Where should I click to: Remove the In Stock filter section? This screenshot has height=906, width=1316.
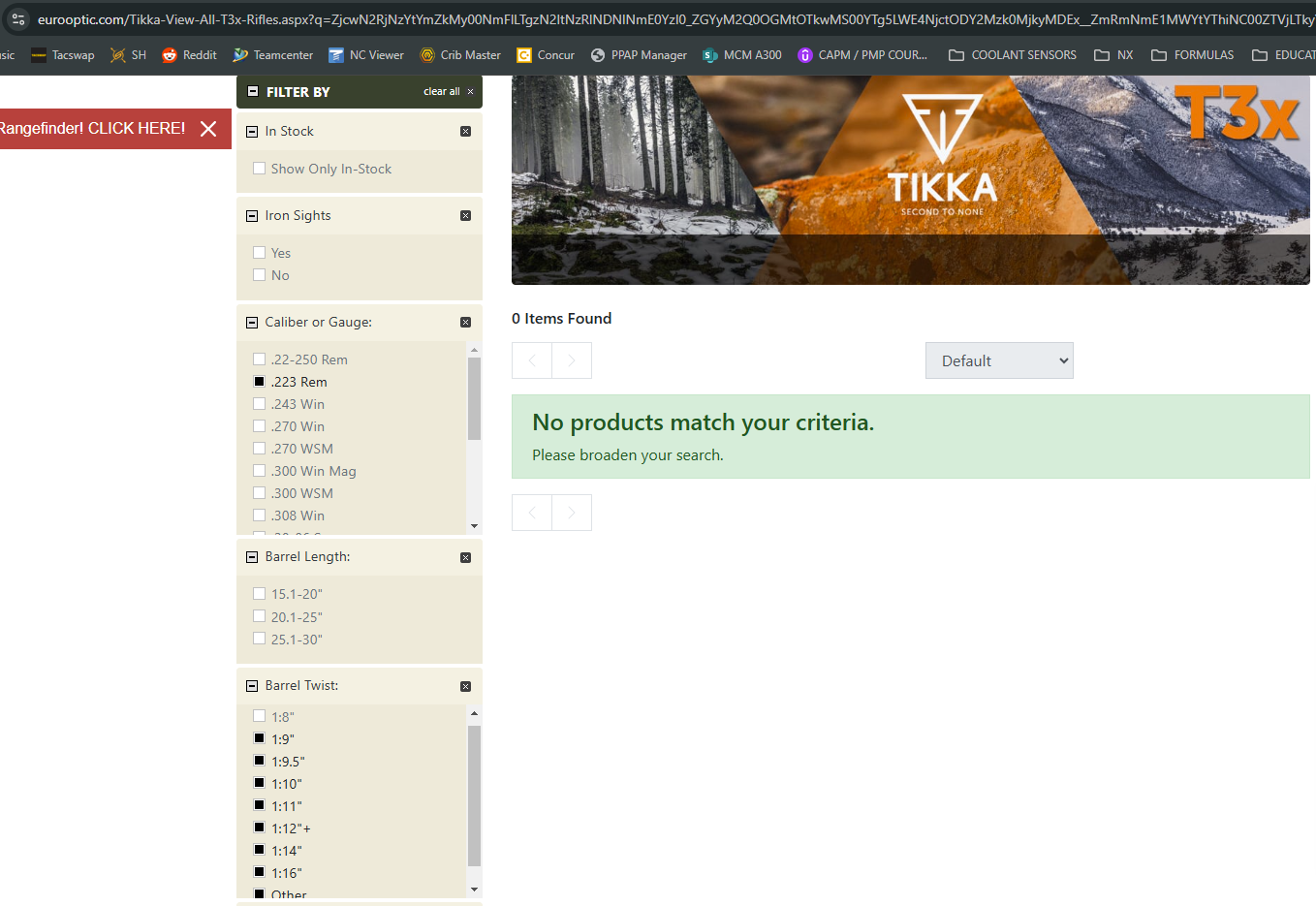click(x=465, y=131)
